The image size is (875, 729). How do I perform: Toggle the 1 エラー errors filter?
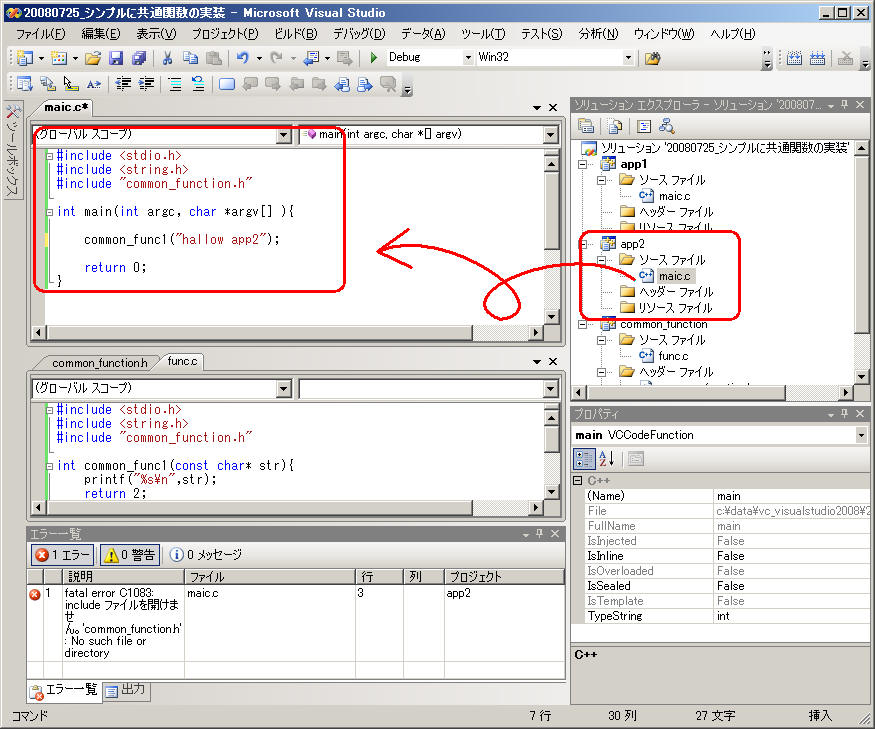(62, 554)
